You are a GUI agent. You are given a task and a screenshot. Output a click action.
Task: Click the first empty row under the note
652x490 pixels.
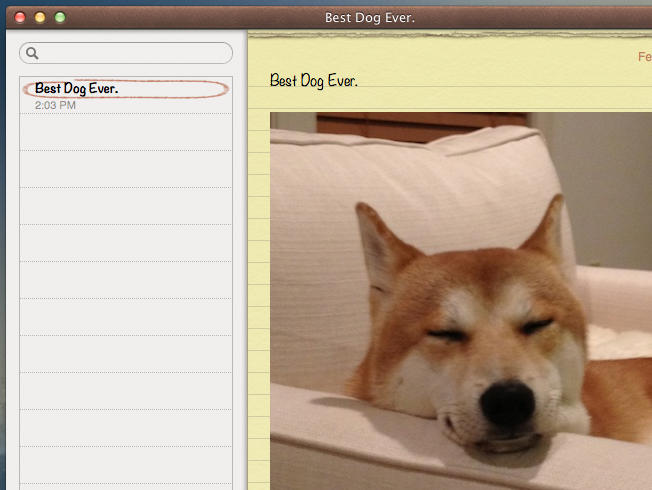(x=125, y=133)
